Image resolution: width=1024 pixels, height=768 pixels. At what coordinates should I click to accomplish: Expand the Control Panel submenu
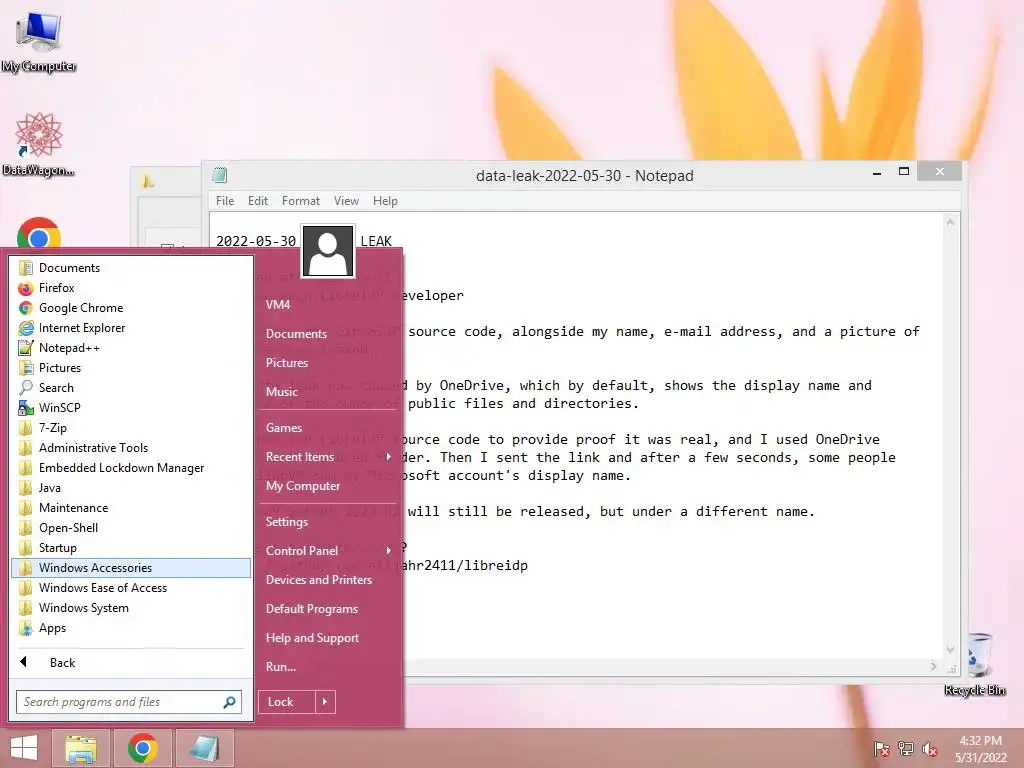(x=328, y=551)
